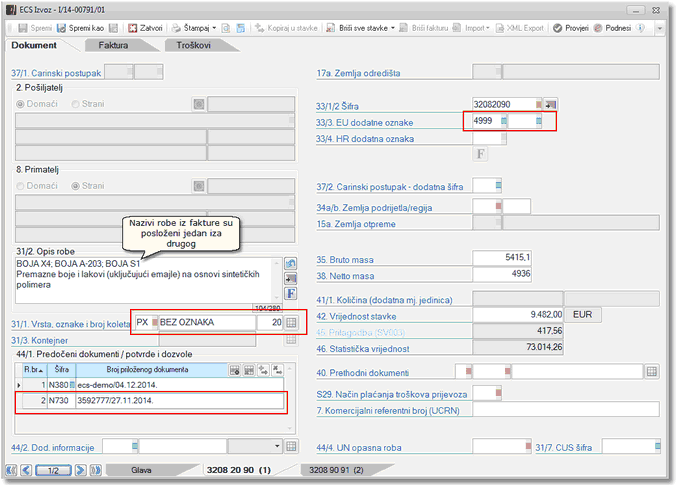The image size is (678, 488).
Task: Click tariff lookup icon next to Šifra
Action: [550, 104]
